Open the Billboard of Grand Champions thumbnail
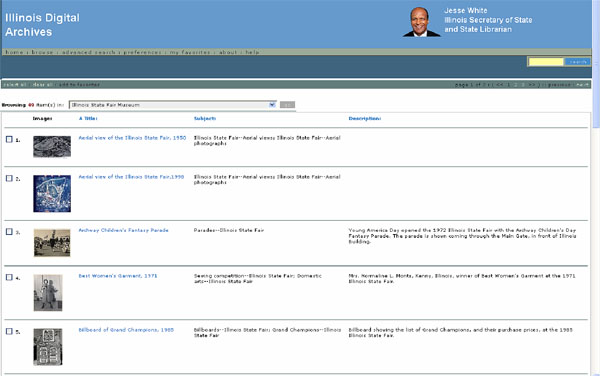 [x=48, y=347]
